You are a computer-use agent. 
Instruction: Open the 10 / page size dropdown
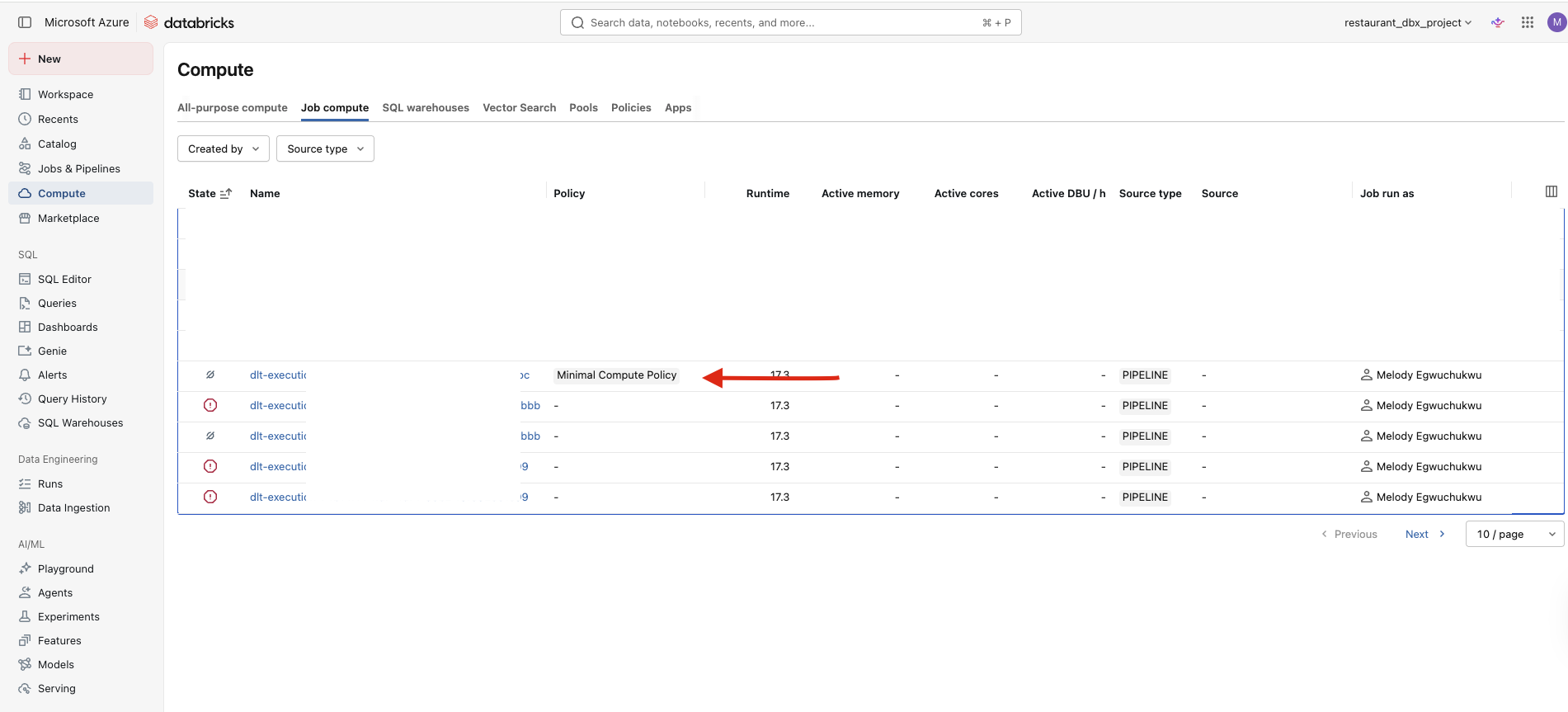click(1514, 534)
